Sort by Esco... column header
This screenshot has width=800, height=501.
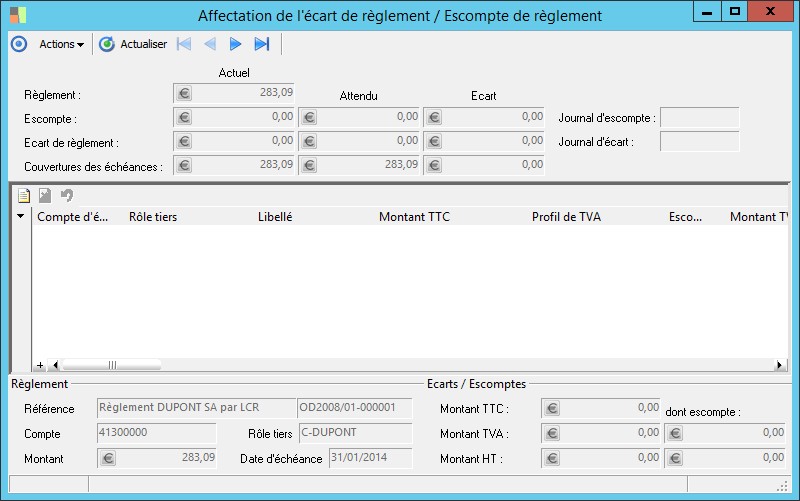tap(685, 217)
